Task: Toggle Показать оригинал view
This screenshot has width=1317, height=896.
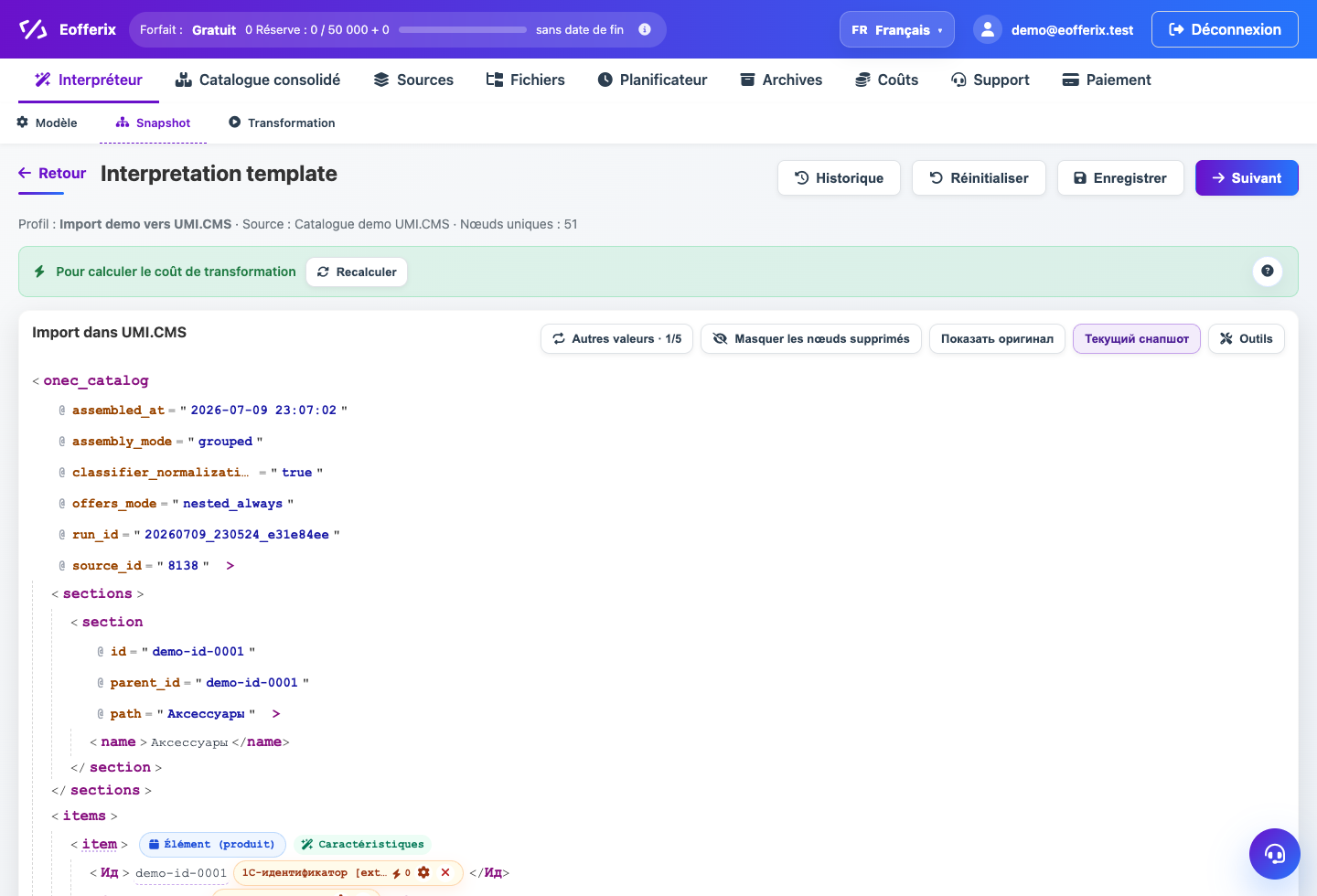Action: 997,338
